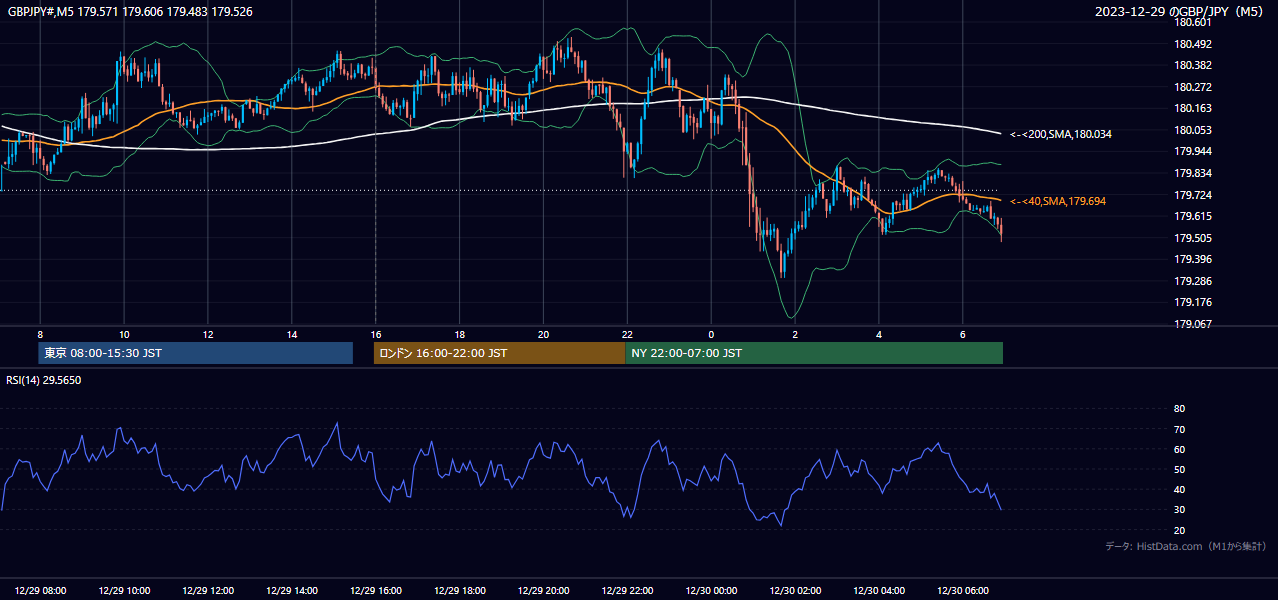
Task: Click hour label 16 under price chart
Action: click(x=376, y=334)
